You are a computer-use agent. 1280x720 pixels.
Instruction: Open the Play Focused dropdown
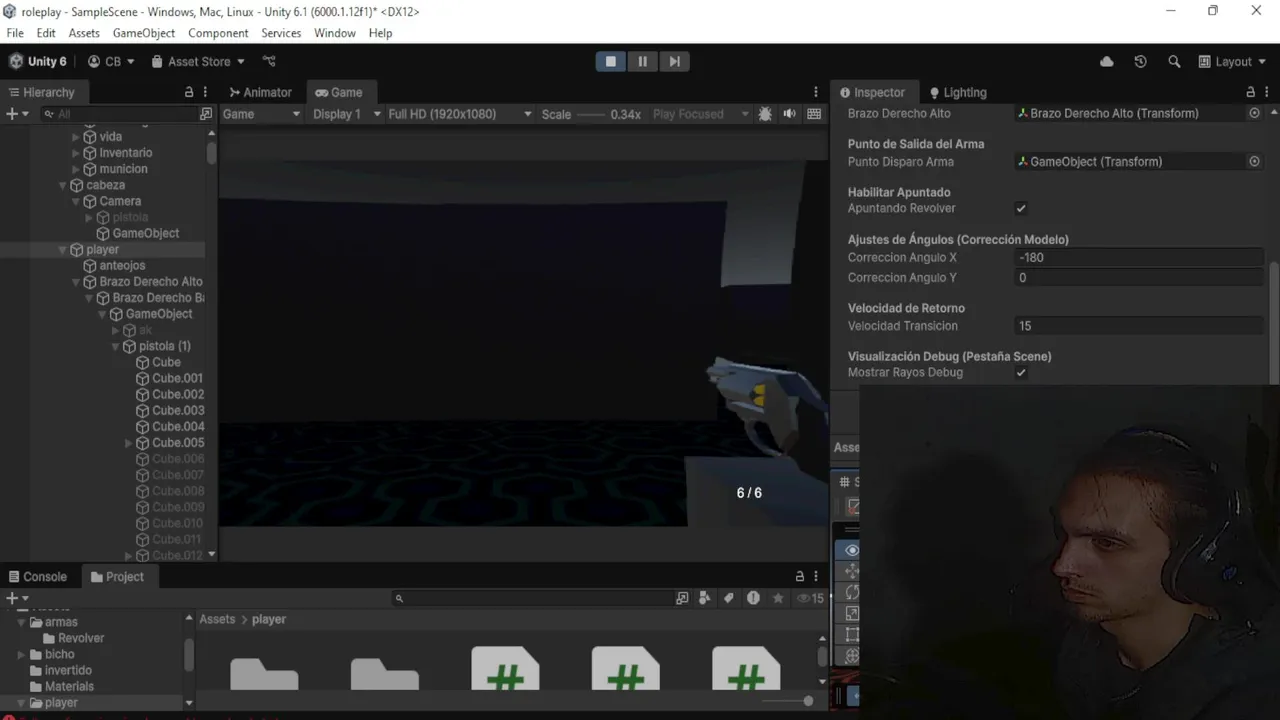pos(700,114)
